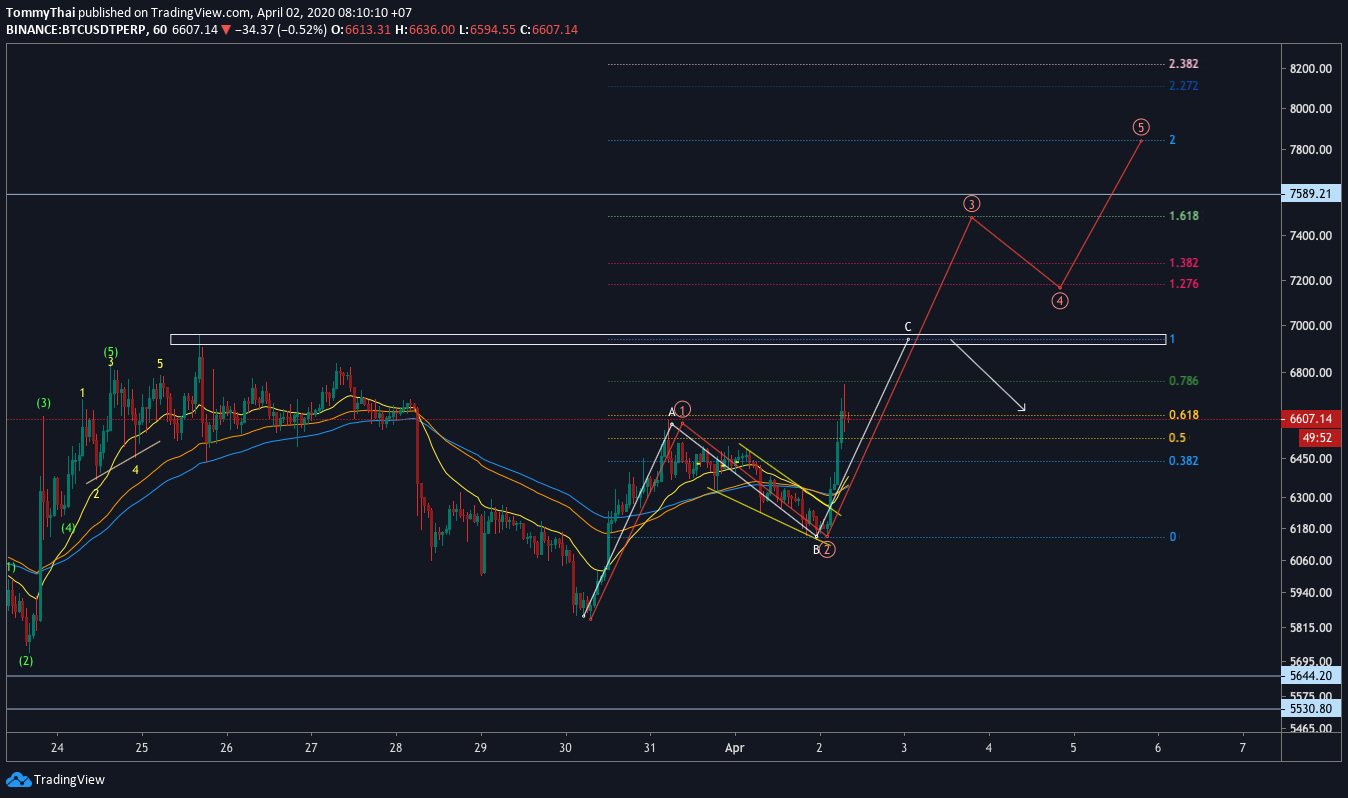The height and width of the screenshot is (798, 1348).
Task: Select the green (4) wave label
Action: [68, 528]
